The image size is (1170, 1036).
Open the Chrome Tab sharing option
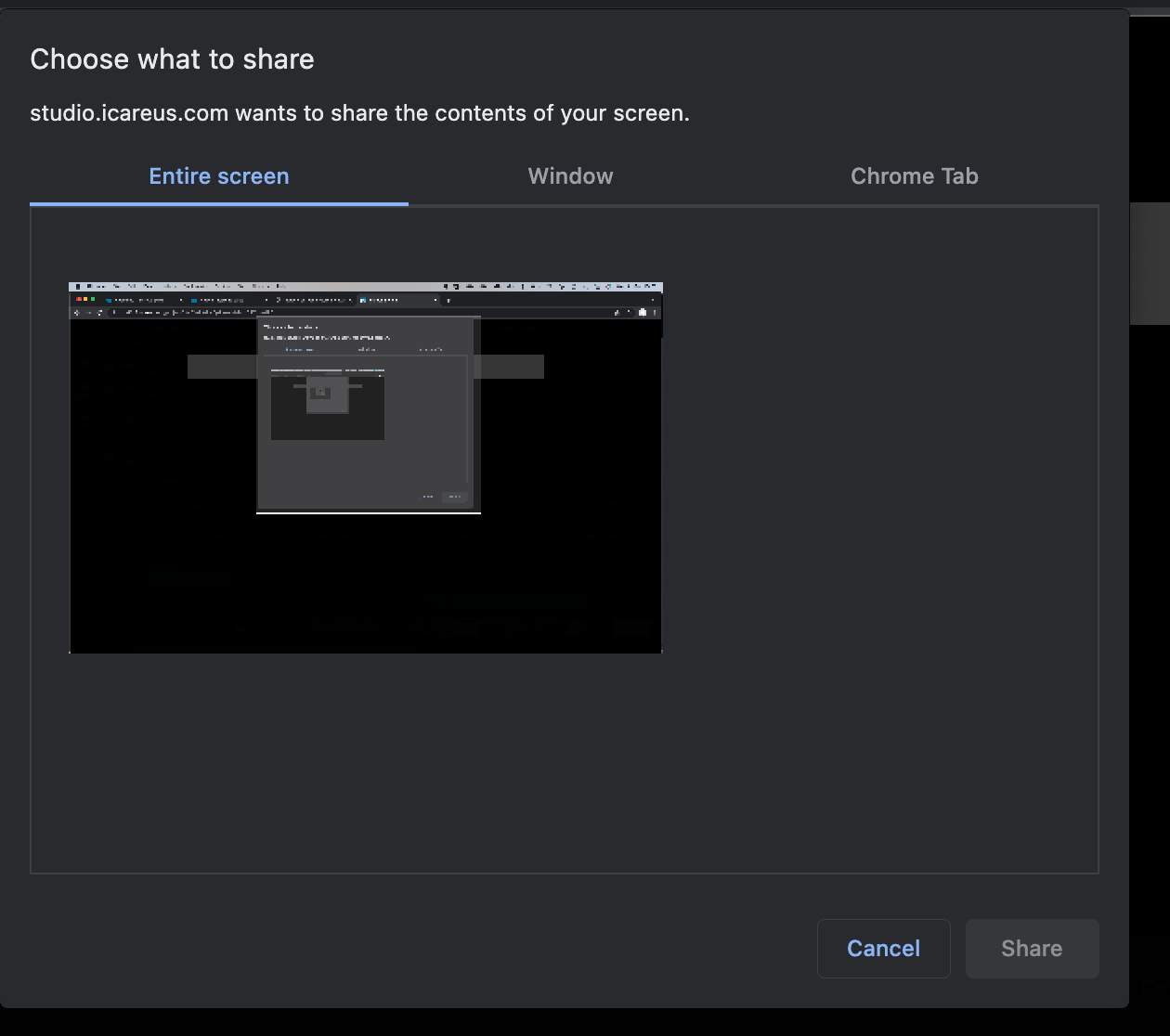pyautogui.click(x=914, y=176)
